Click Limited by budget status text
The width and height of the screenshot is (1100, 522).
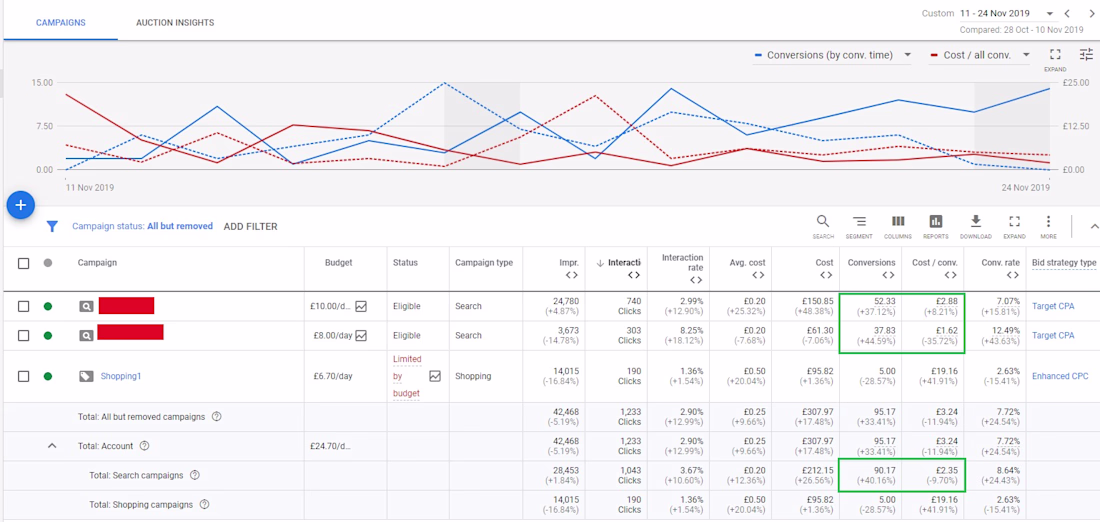point(407,376)
